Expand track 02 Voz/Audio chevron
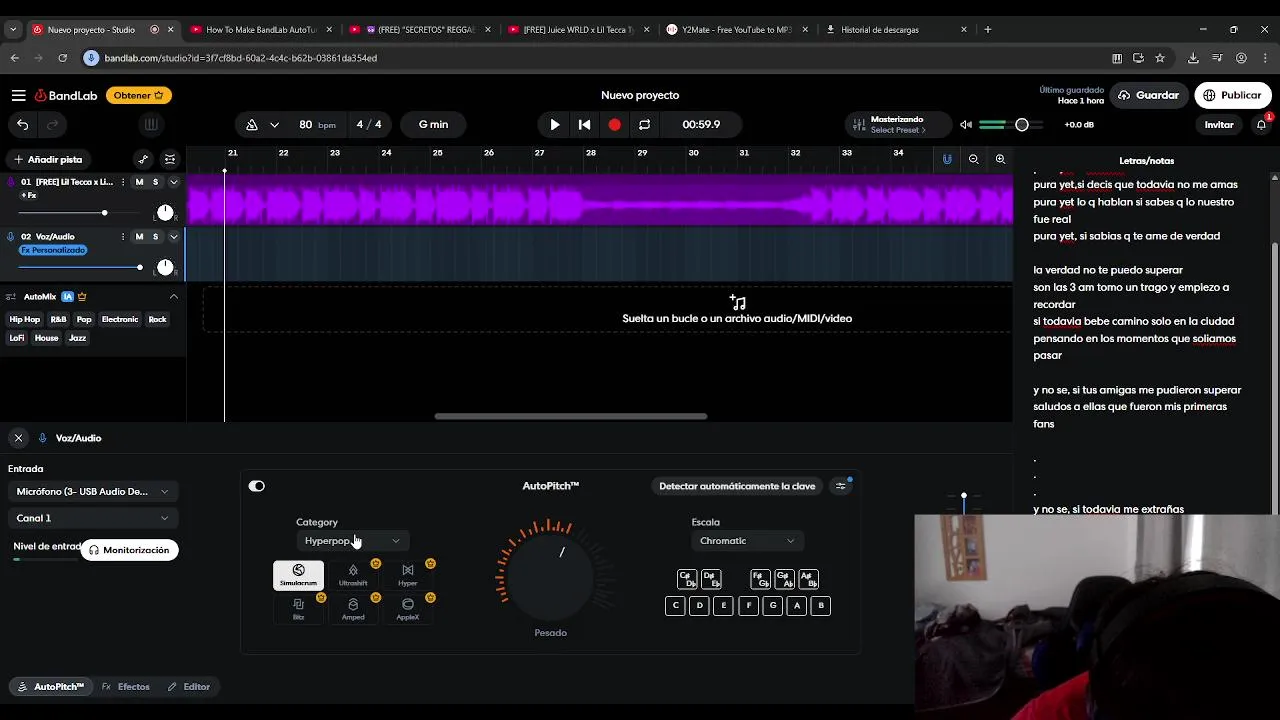 tap(173, 237)
